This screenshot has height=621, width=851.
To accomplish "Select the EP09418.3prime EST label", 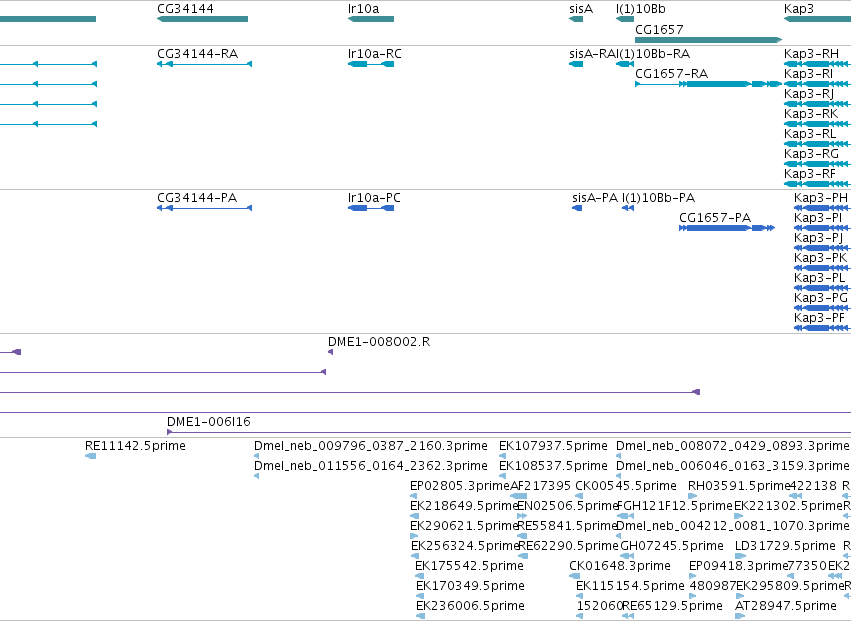I will (x=738, y=566).
